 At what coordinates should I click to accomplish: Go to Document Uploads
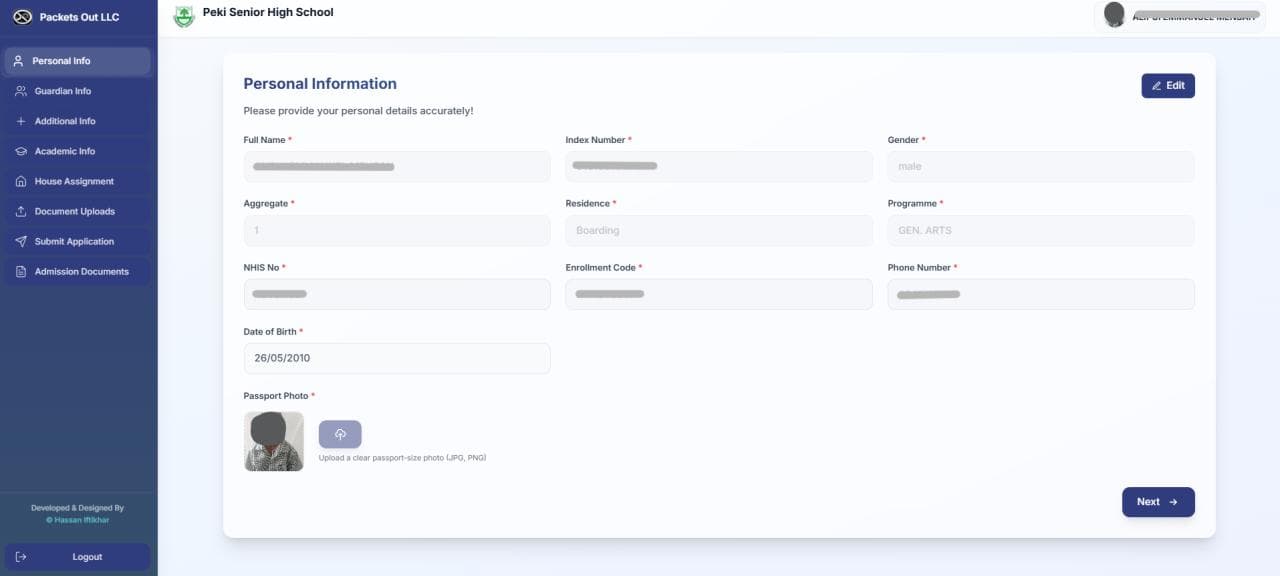pyautogui.click(x=78, y=211)
